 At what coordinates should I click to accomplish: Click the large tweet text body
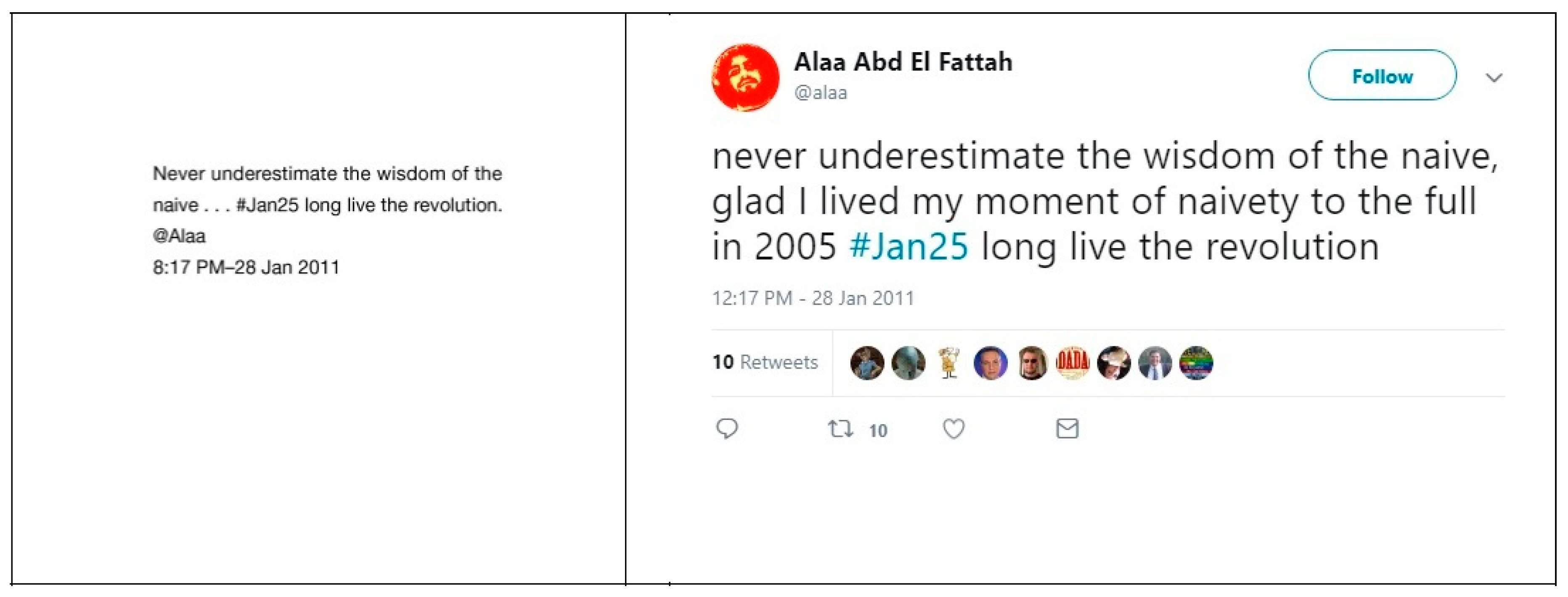click(1096, 201)
